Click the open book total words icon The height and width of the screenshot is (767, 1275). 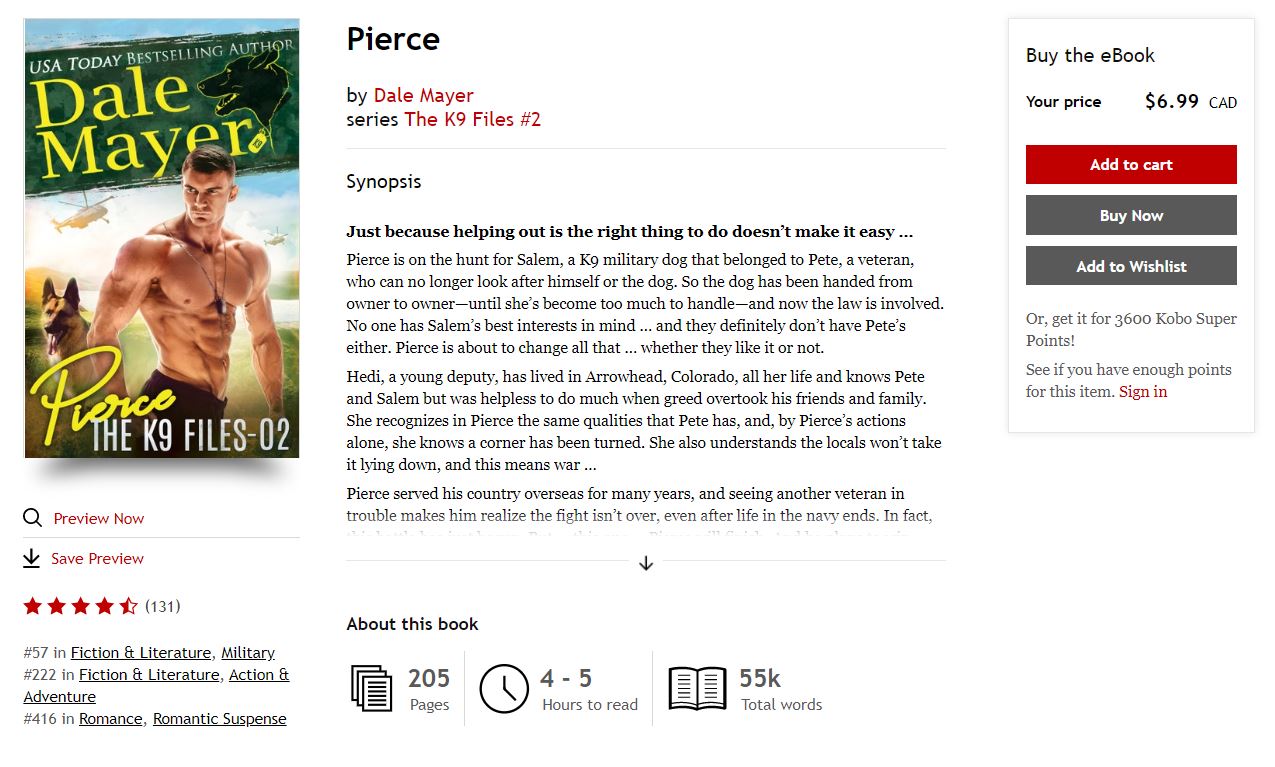697,688
